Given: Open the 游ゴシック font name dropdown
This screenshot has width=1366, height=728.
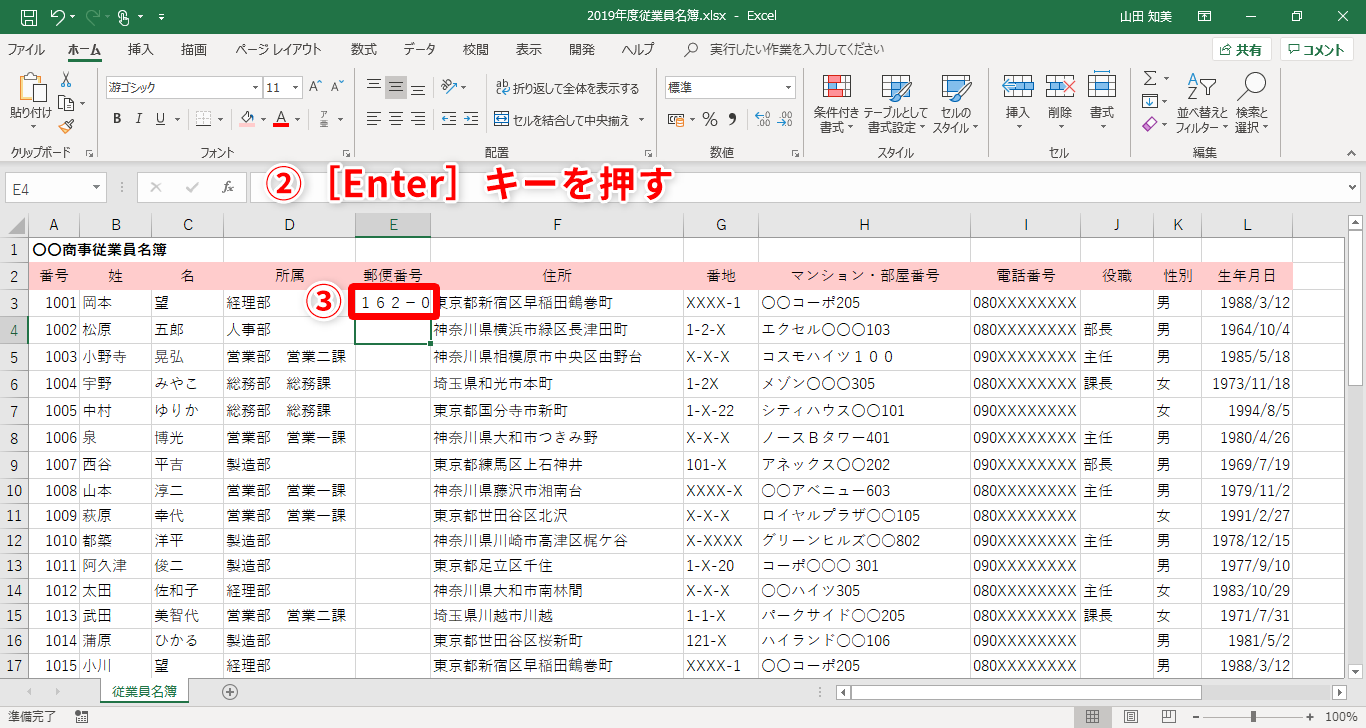Looking at the screenshot, I should coord(254,87).
